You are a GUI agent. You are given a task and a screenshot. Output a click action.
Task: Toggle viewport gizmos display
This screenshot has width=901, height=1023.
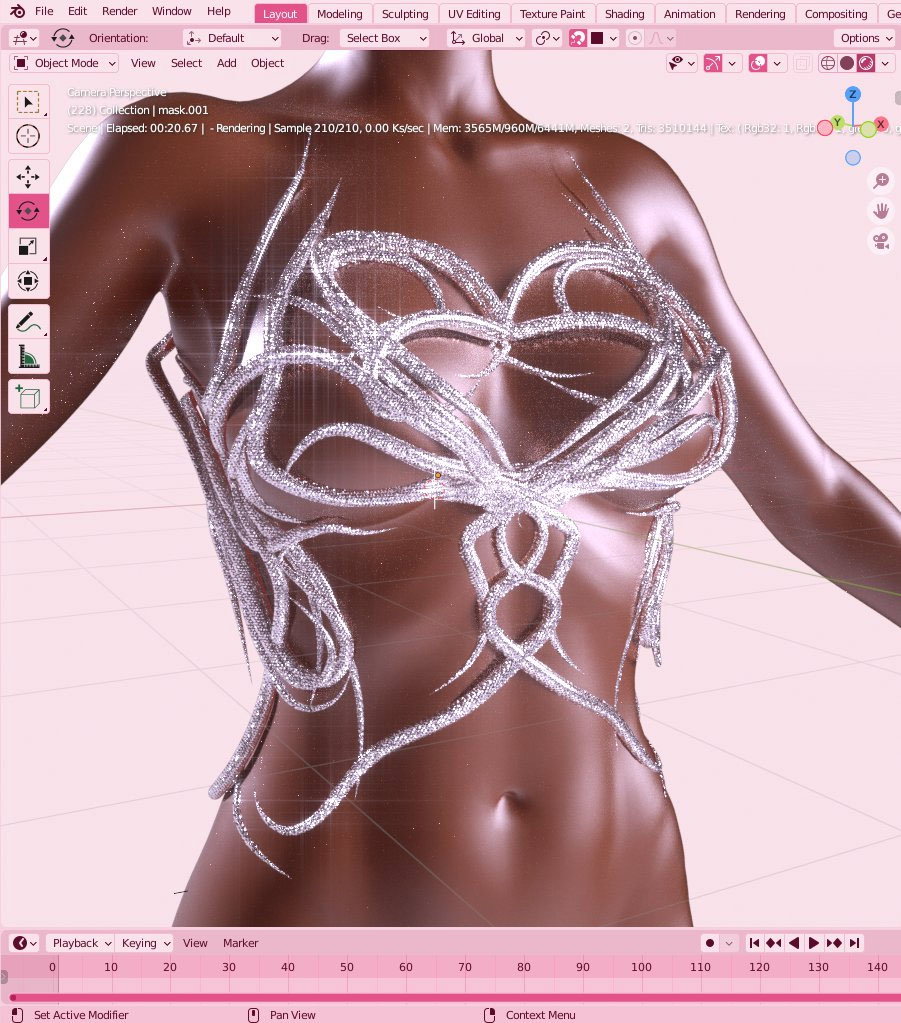(713, 63)
